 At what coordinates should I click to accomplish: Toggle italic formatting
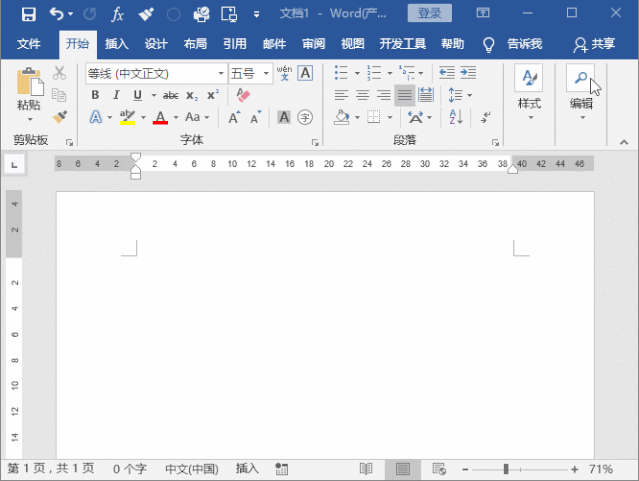(x=116, y=95)
